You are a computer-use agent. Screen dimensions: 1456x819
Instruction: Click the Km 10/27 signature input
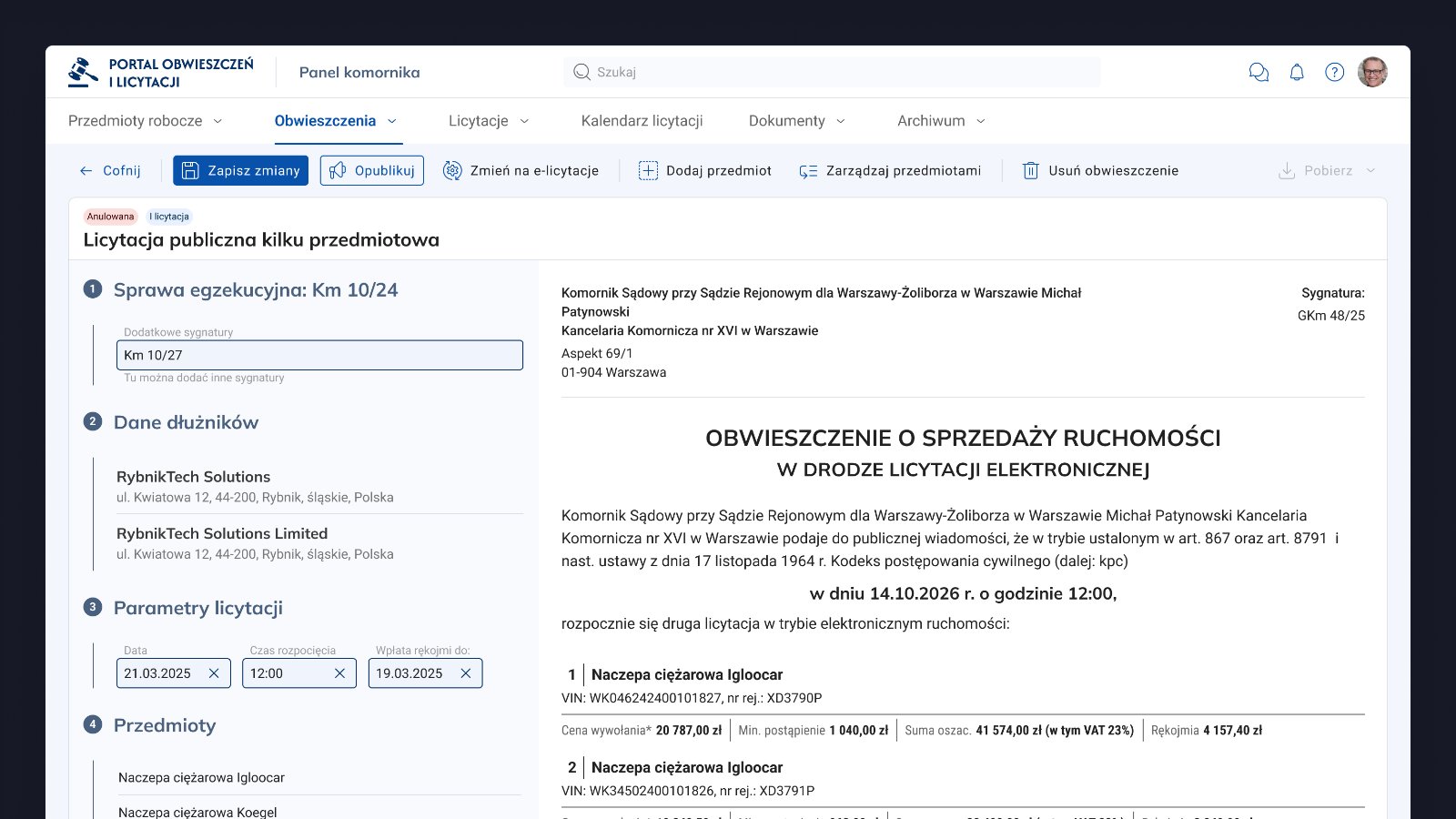[x=319, y=355]
